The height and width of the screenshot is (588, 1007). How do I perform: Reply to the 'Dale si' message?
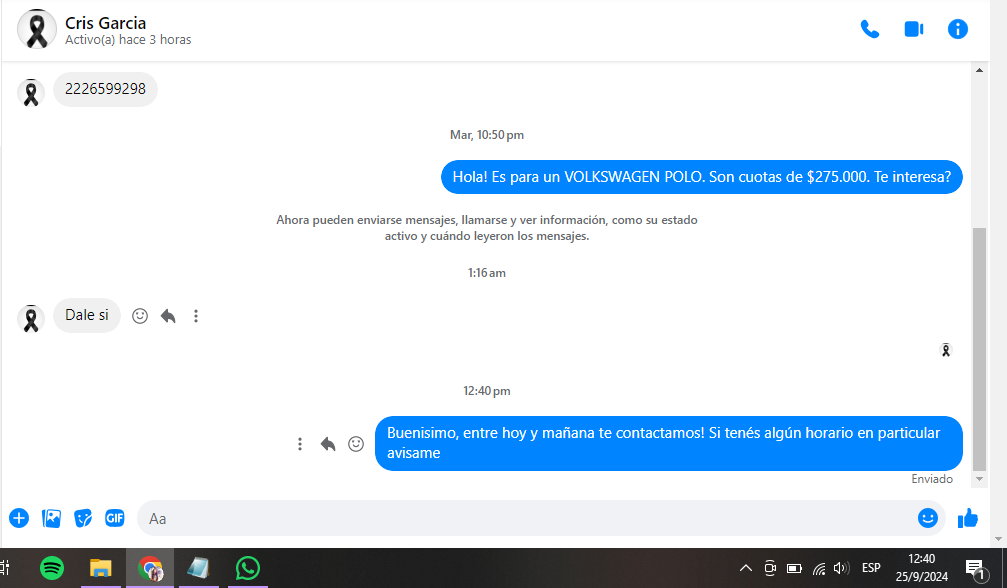pos(168,316)
